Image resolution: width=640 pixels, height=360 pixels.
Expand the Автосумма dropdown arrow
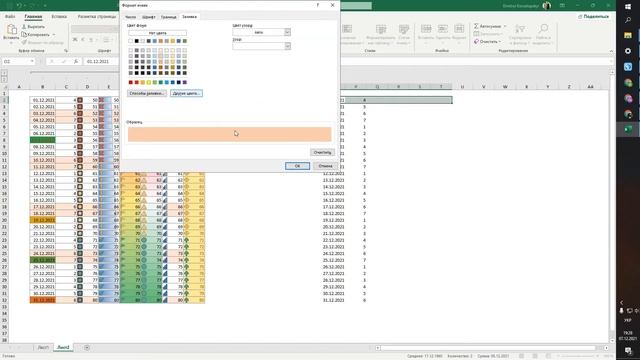(505, 26)
